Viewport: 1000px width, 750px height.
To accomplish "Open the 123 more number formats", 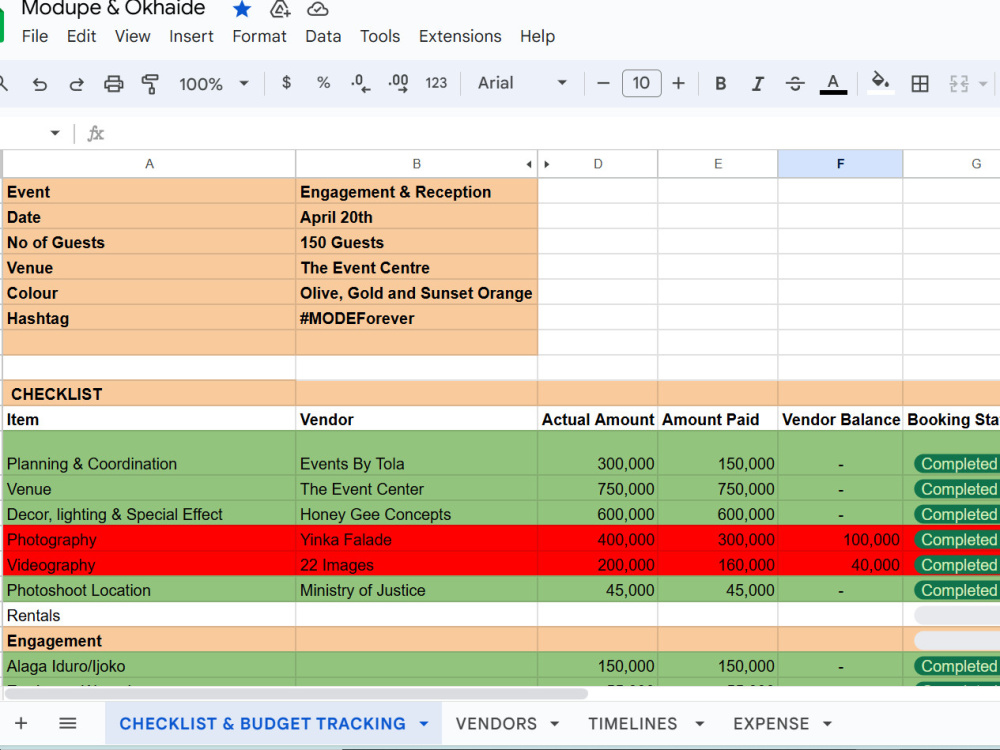I will tap(436, 83).
